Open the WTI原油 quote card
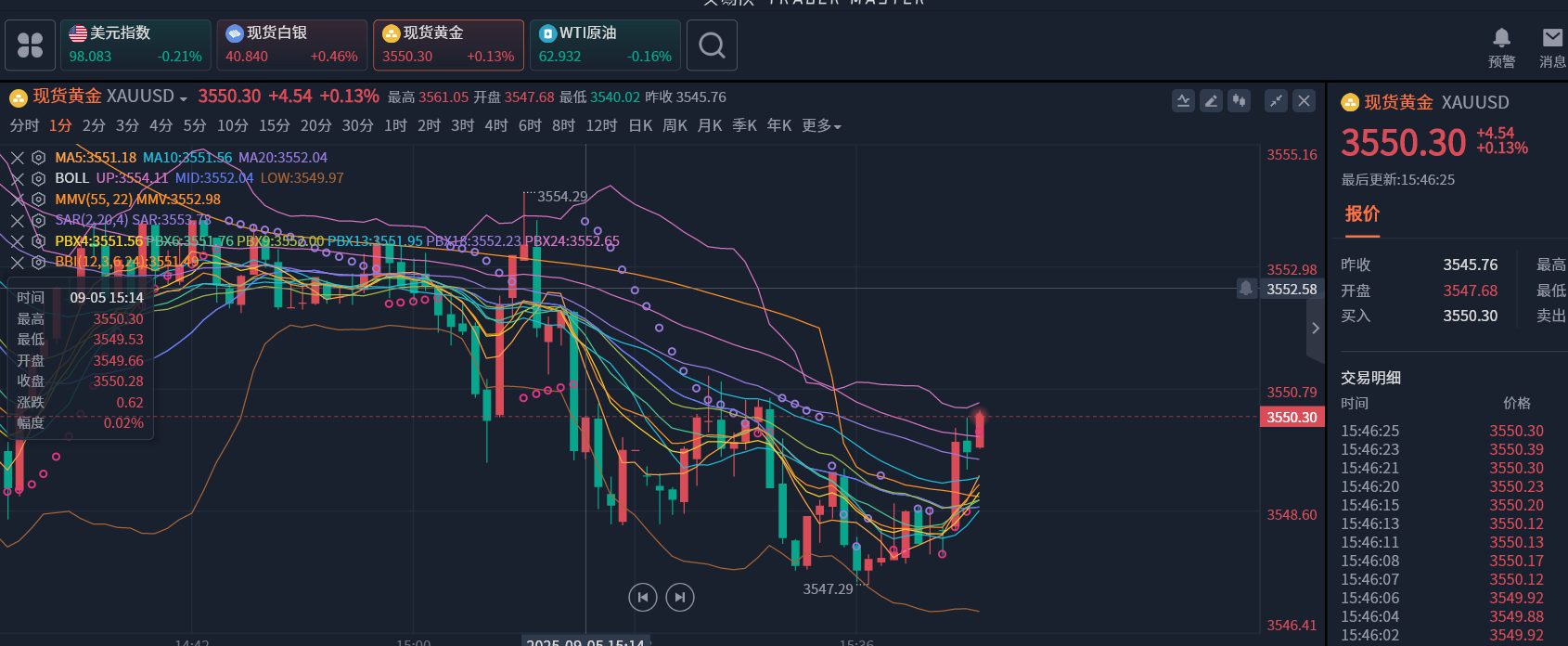Viewport: 1568px width, 646px height. pyautogui.click(x=605, y=45)
